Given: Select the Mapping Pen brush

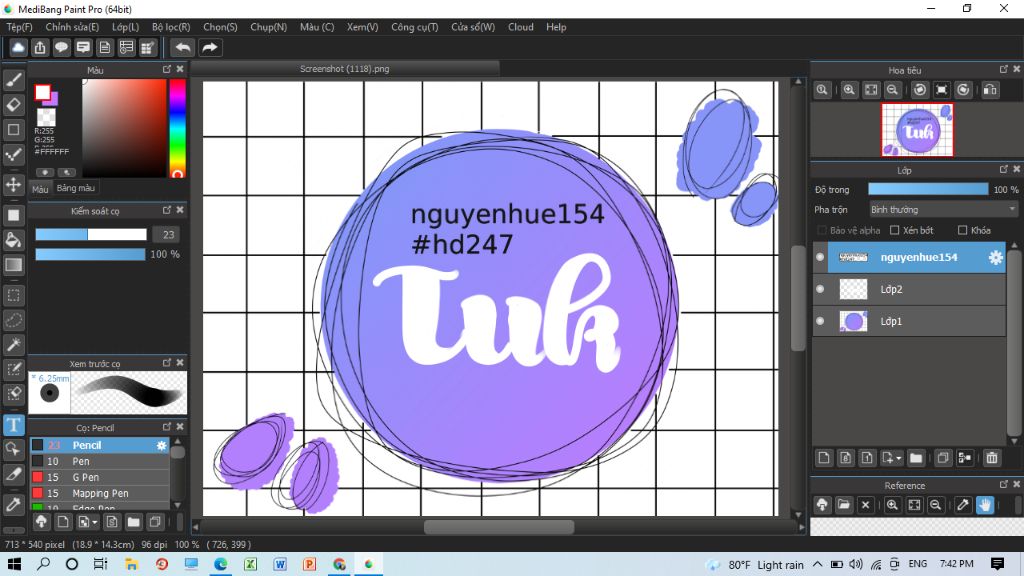Looking at the screenshot, I should tap(100, 493).
